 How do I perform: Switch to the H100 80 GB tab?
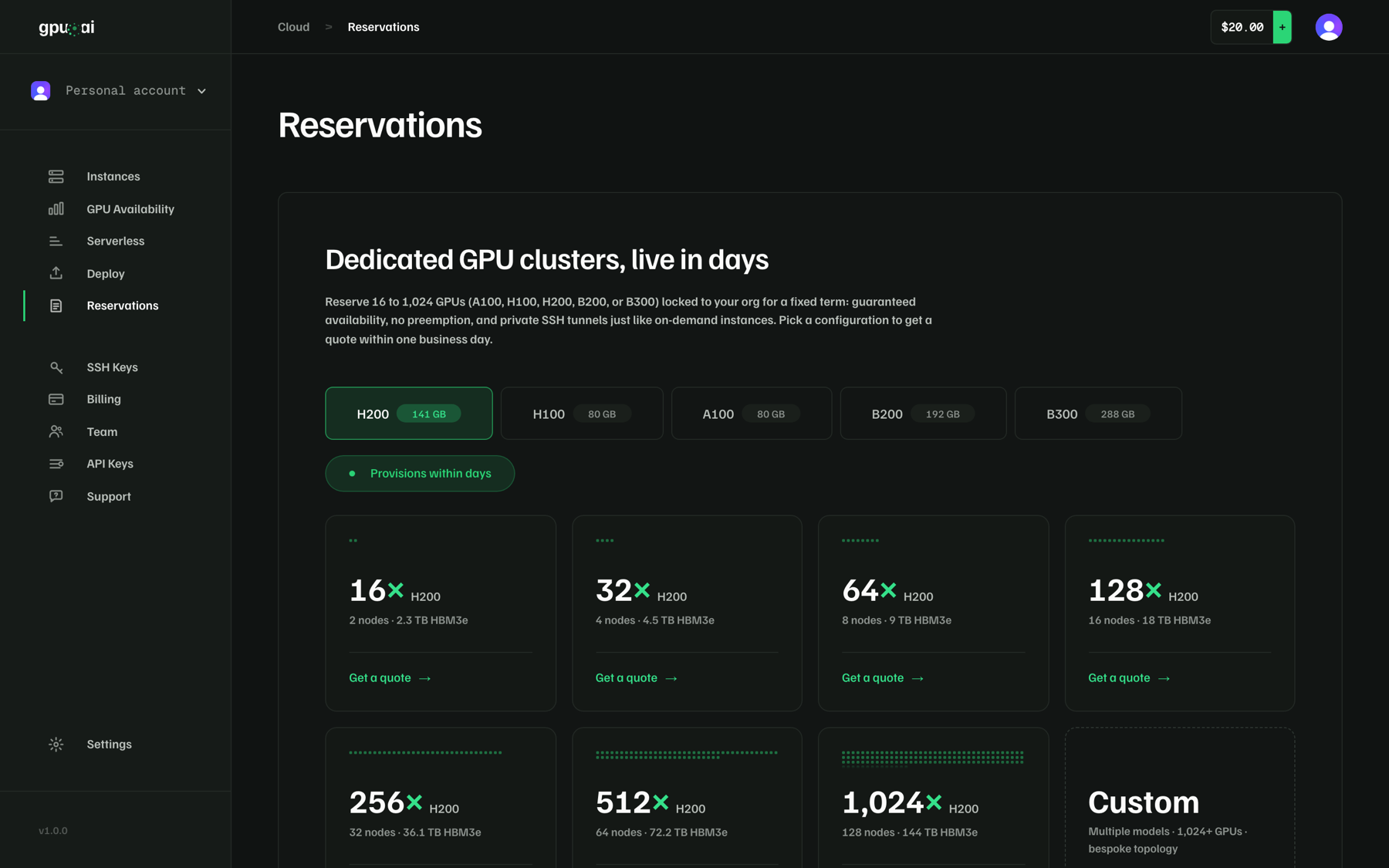click(582, 414)
